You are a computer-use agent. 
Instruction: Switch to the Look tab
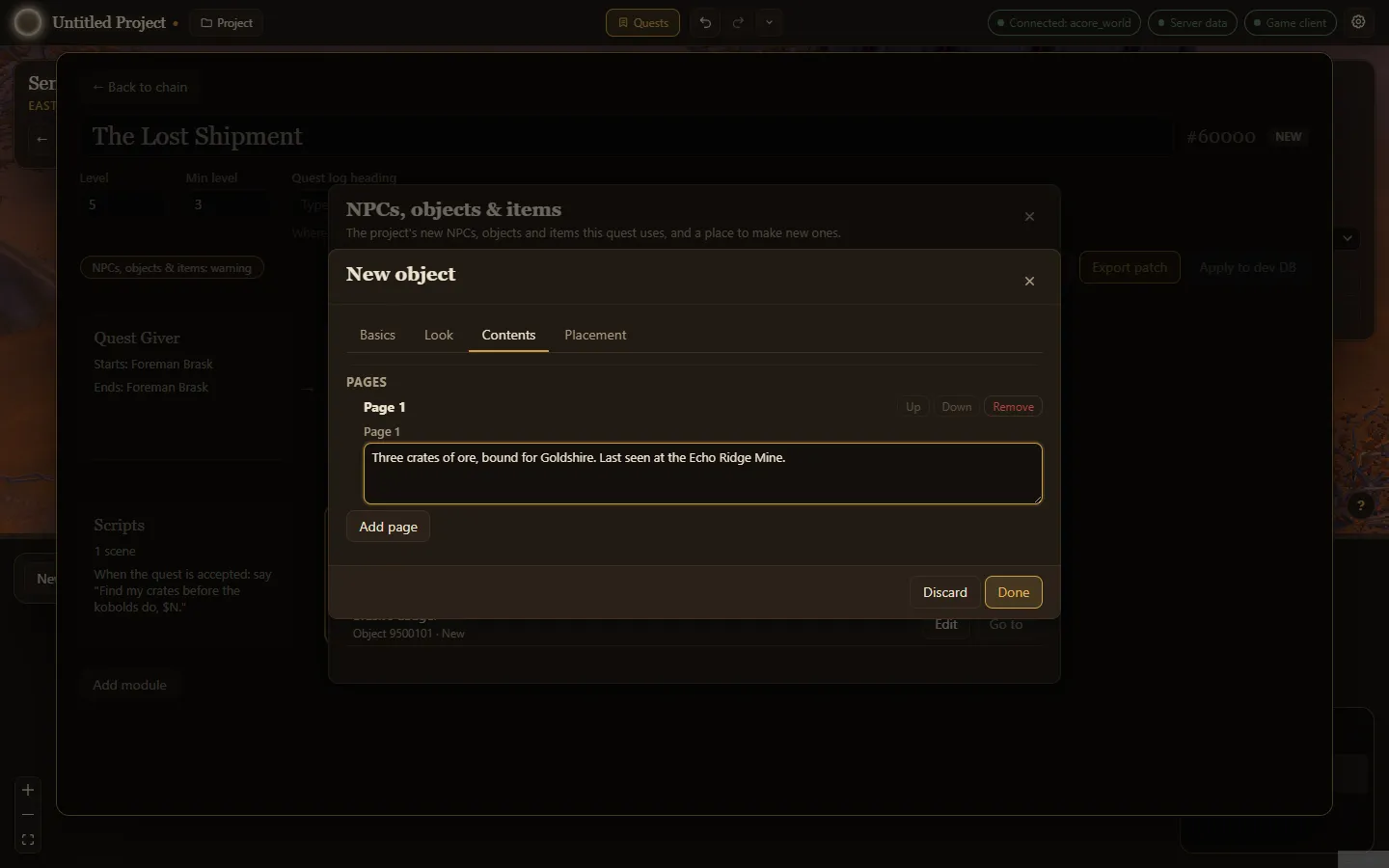(439, 335)
